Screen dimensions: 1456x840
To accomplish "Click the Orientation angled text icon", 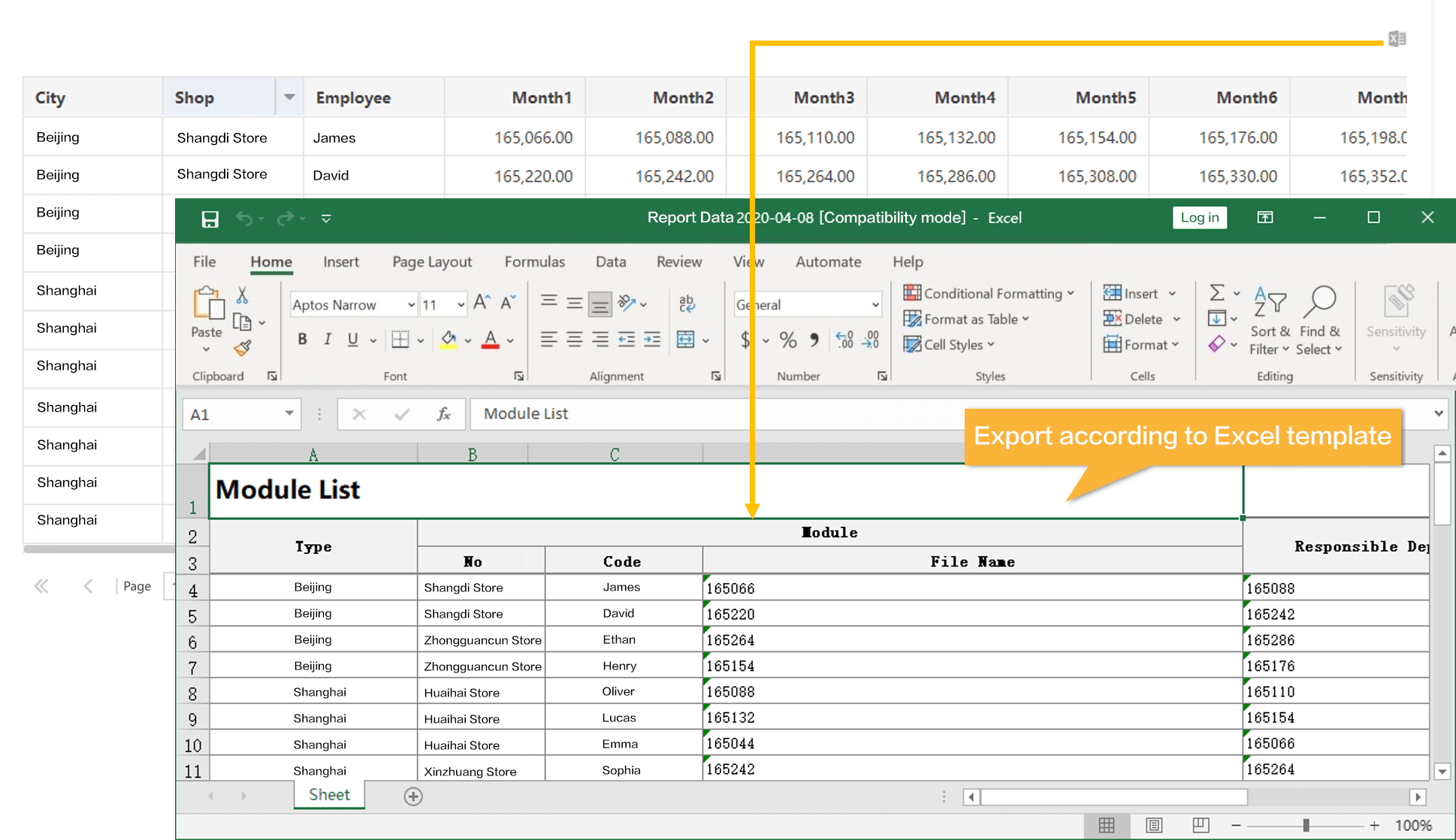I will coord(627,303).
